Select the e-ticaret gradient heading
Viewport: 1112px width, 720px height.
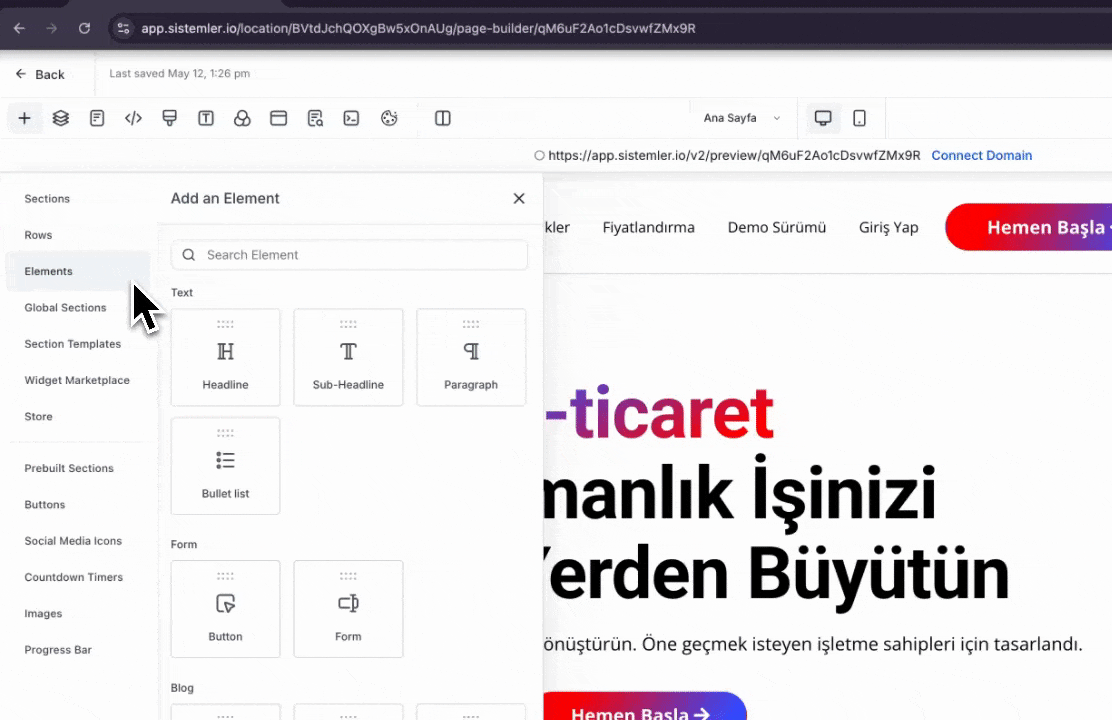coord(659,413)
